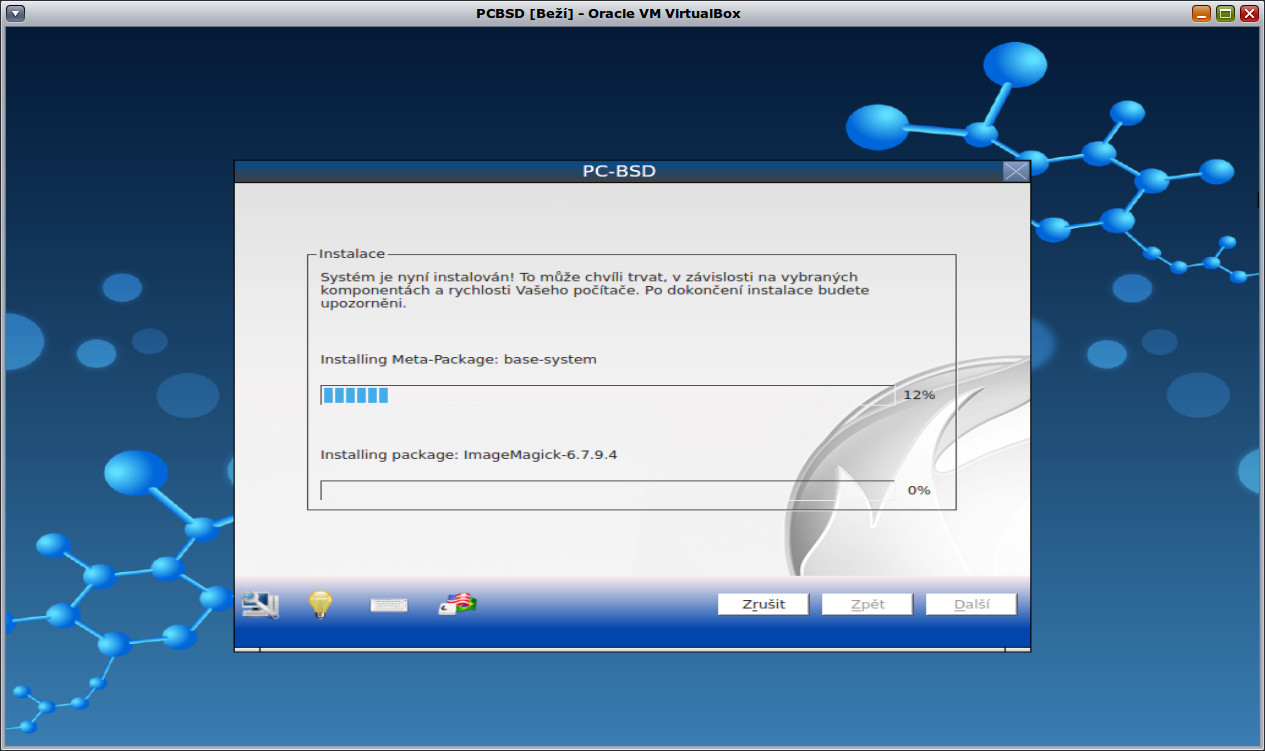Click the Zpět button
This screenshot has width=1265, height=751.
[866, 603]
